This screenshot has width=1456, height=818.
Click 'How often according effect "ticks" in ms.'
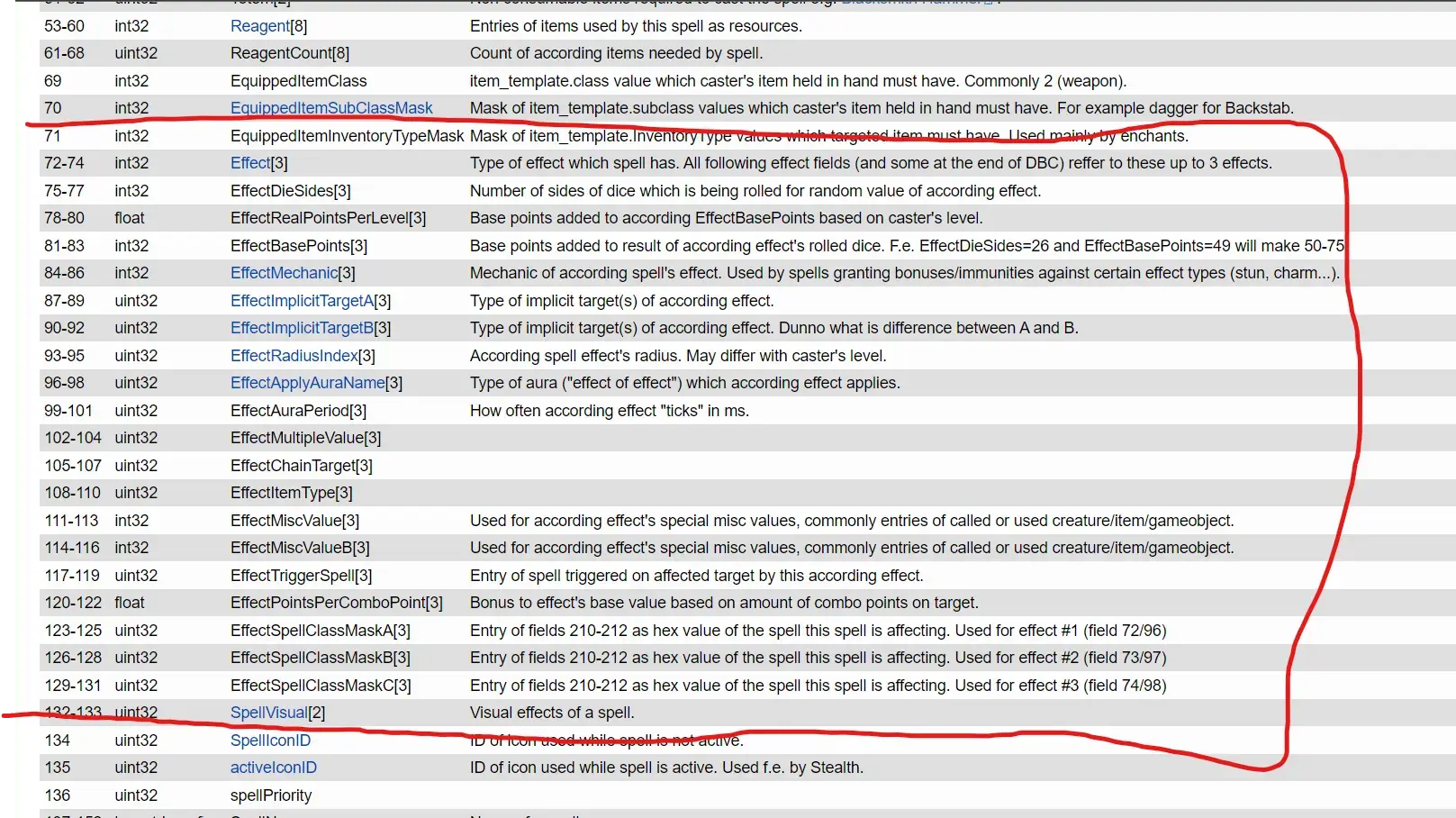pos(610,411)
